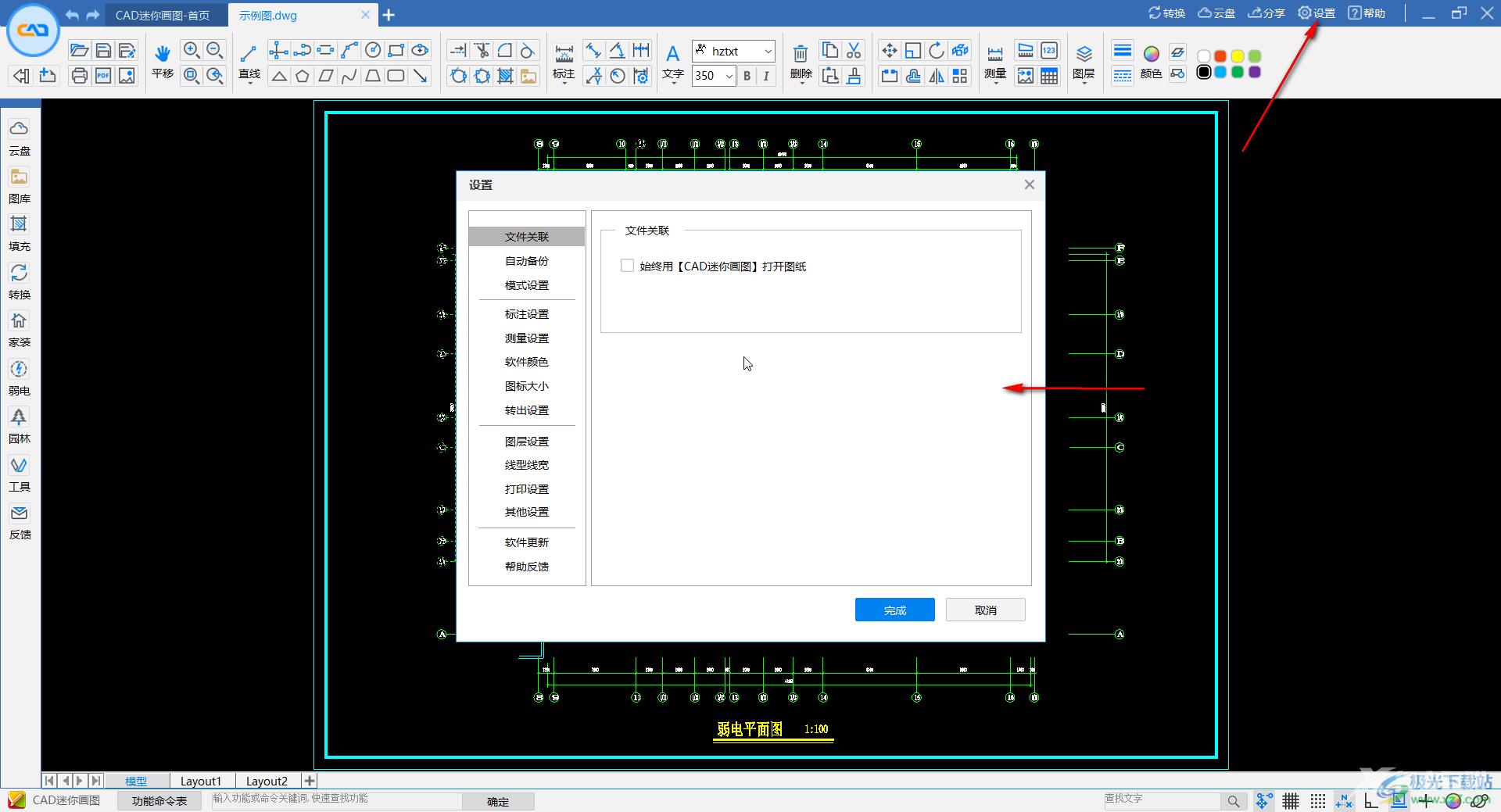
Task: Click the cut scissors icon
Action: pyautogui.click(x=854, y=51)
